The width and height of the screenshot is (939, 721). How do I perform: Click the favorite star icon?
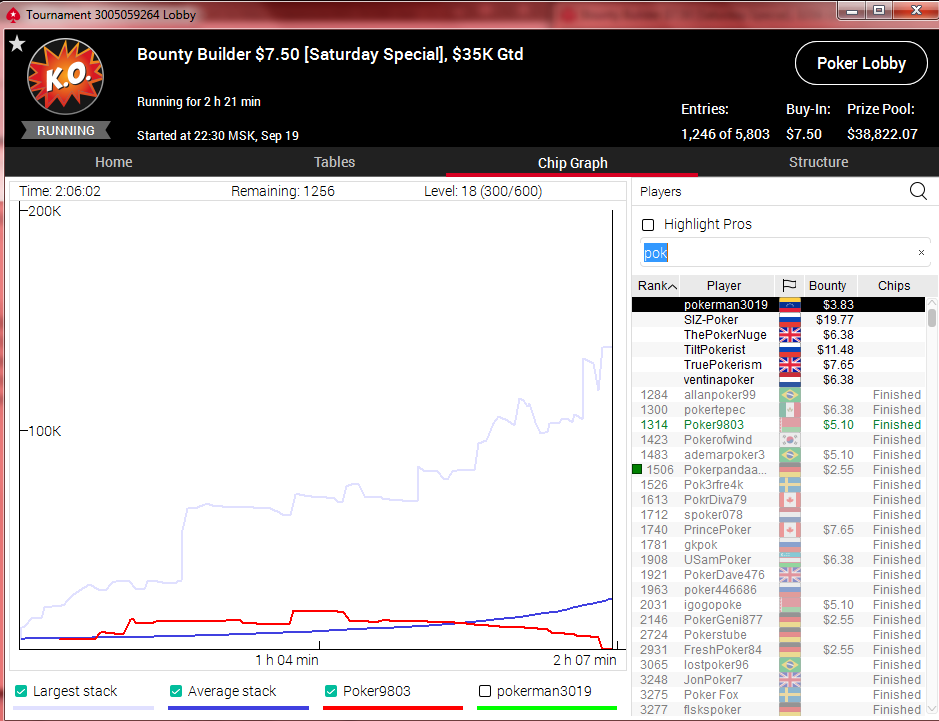[x=17, y=43]
